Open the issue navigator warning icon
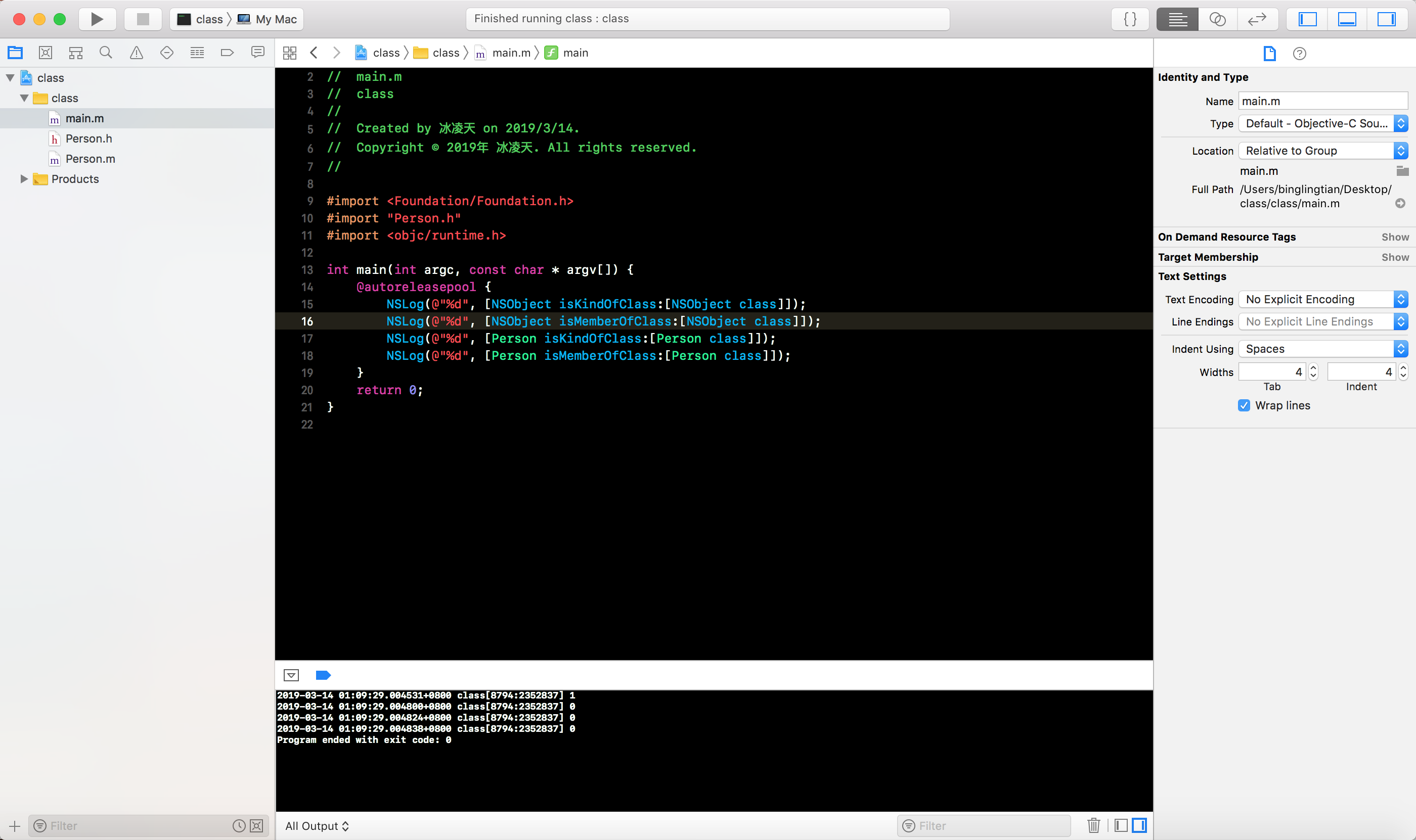 tap(137, 53)
